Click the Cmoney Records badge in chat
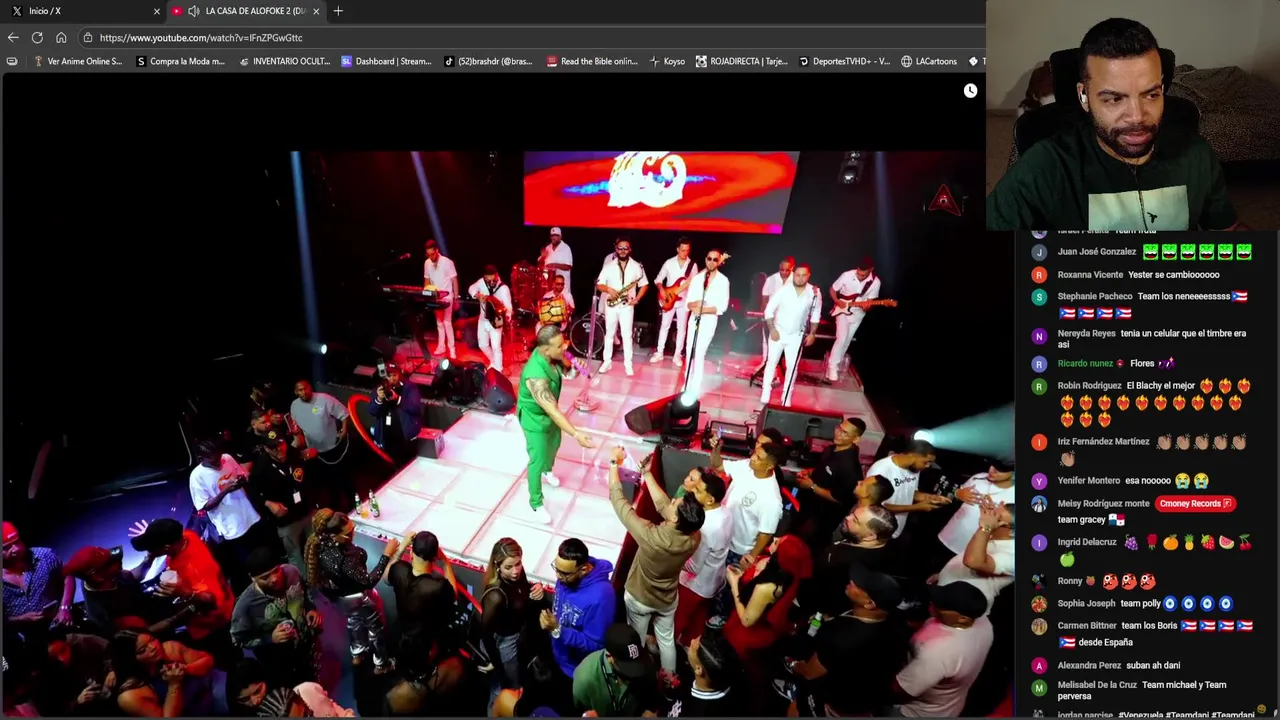The image size is (1280, 720). (1196, 504)
